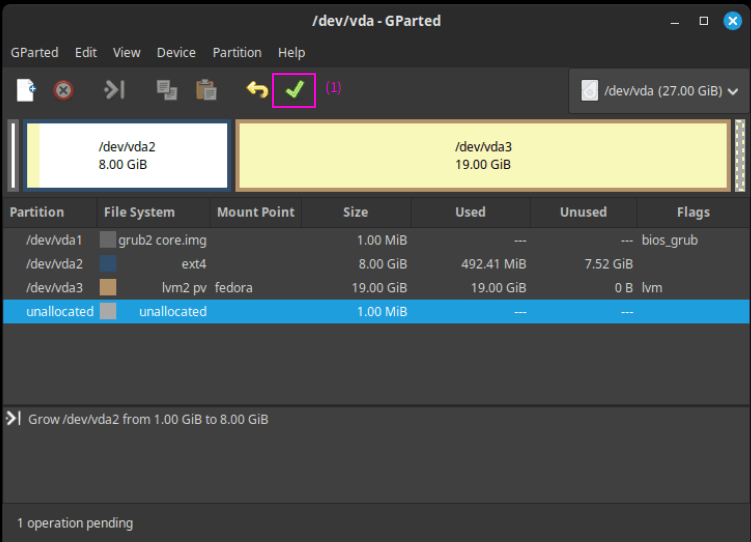Apply all operations with green checkmark
The image size is (751, 542).
[294, 90]
